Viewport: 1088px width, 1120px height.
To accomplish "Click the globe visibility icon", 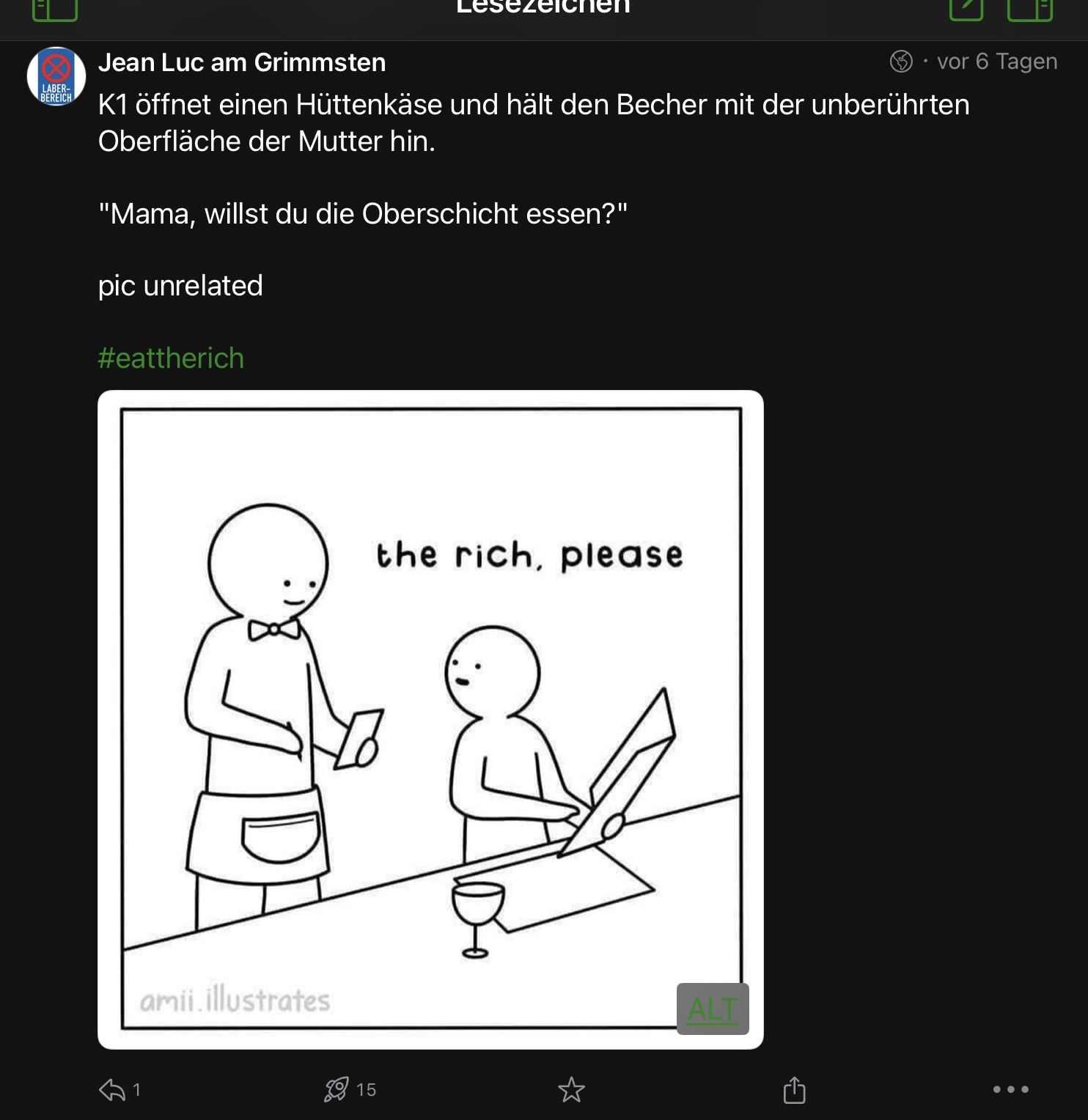I will (901, 62).
